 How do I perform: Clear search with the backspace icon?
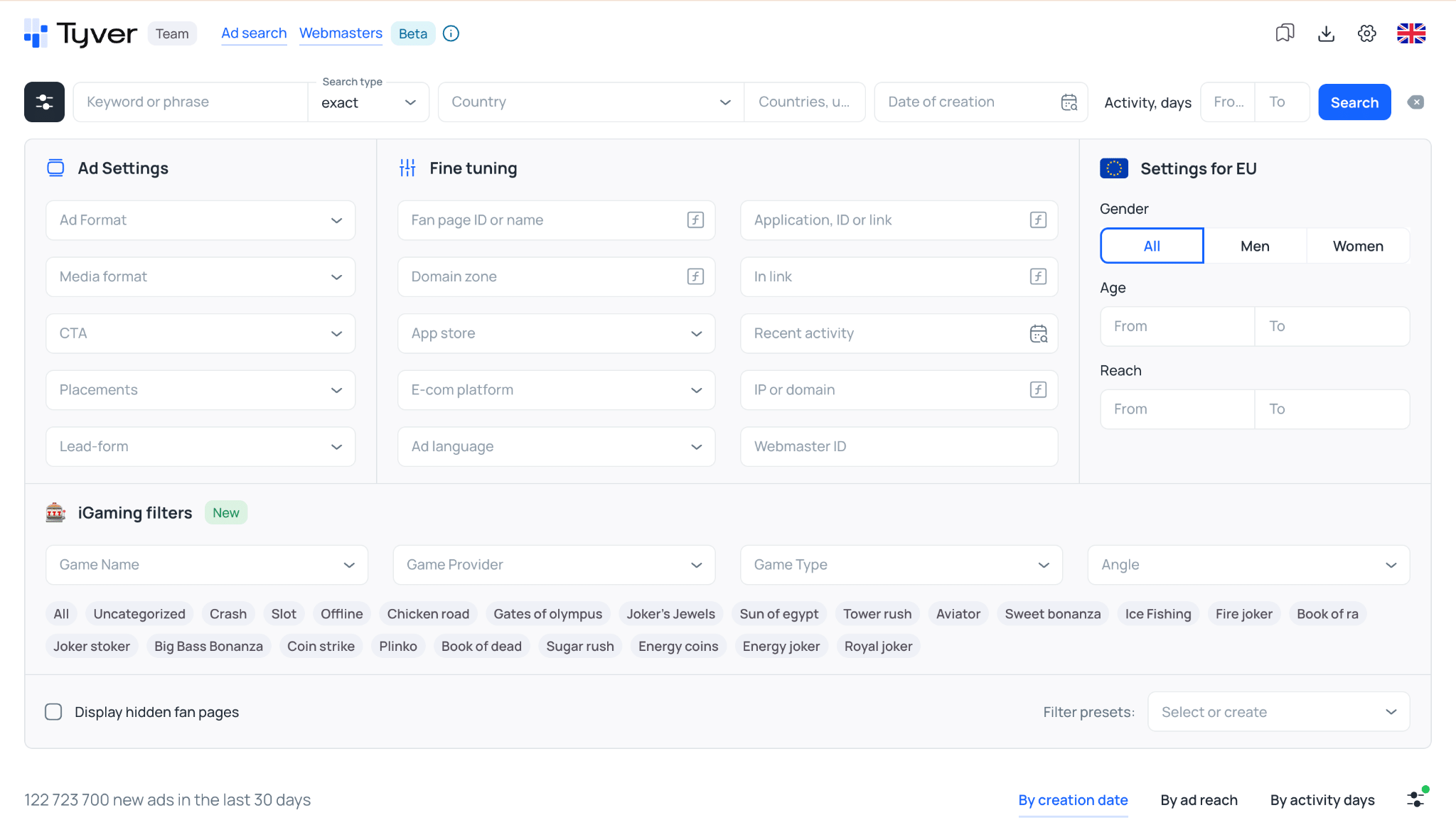tap(1415, 102)
